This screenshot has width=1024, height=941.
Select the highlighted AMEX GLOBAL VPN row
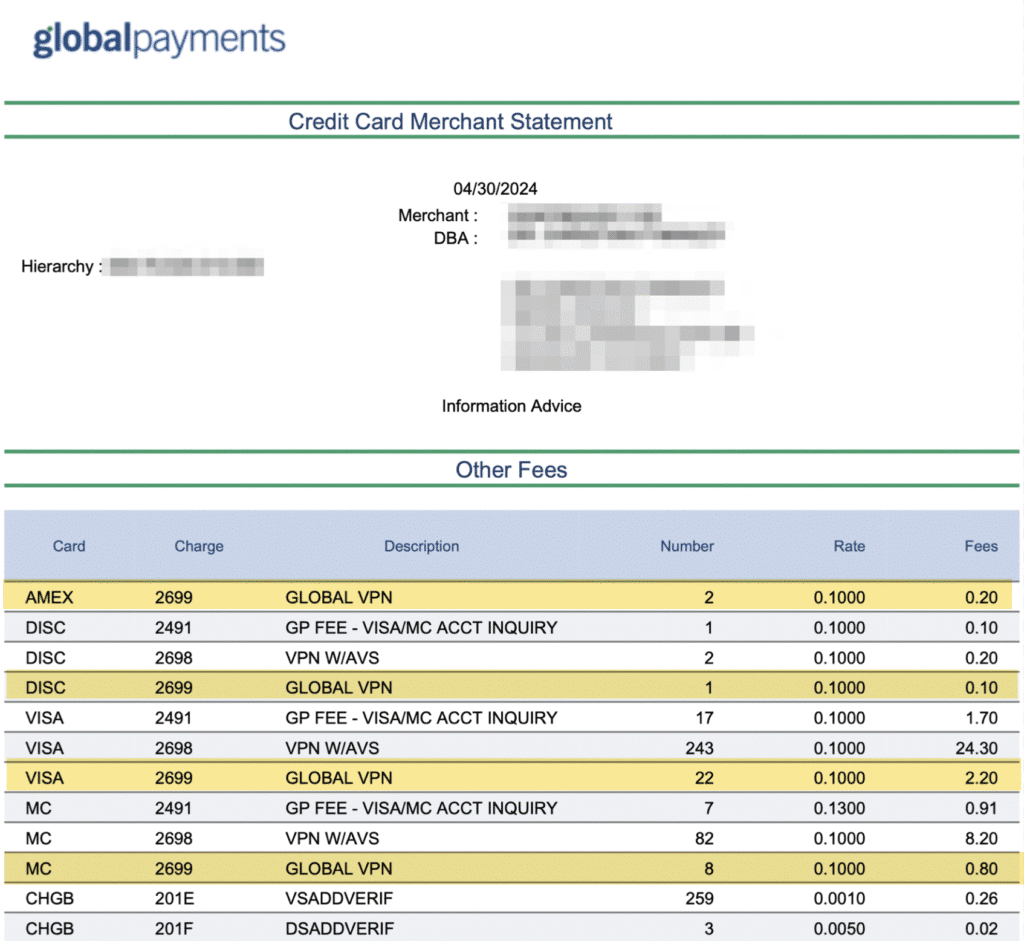[x=510, y=598]
